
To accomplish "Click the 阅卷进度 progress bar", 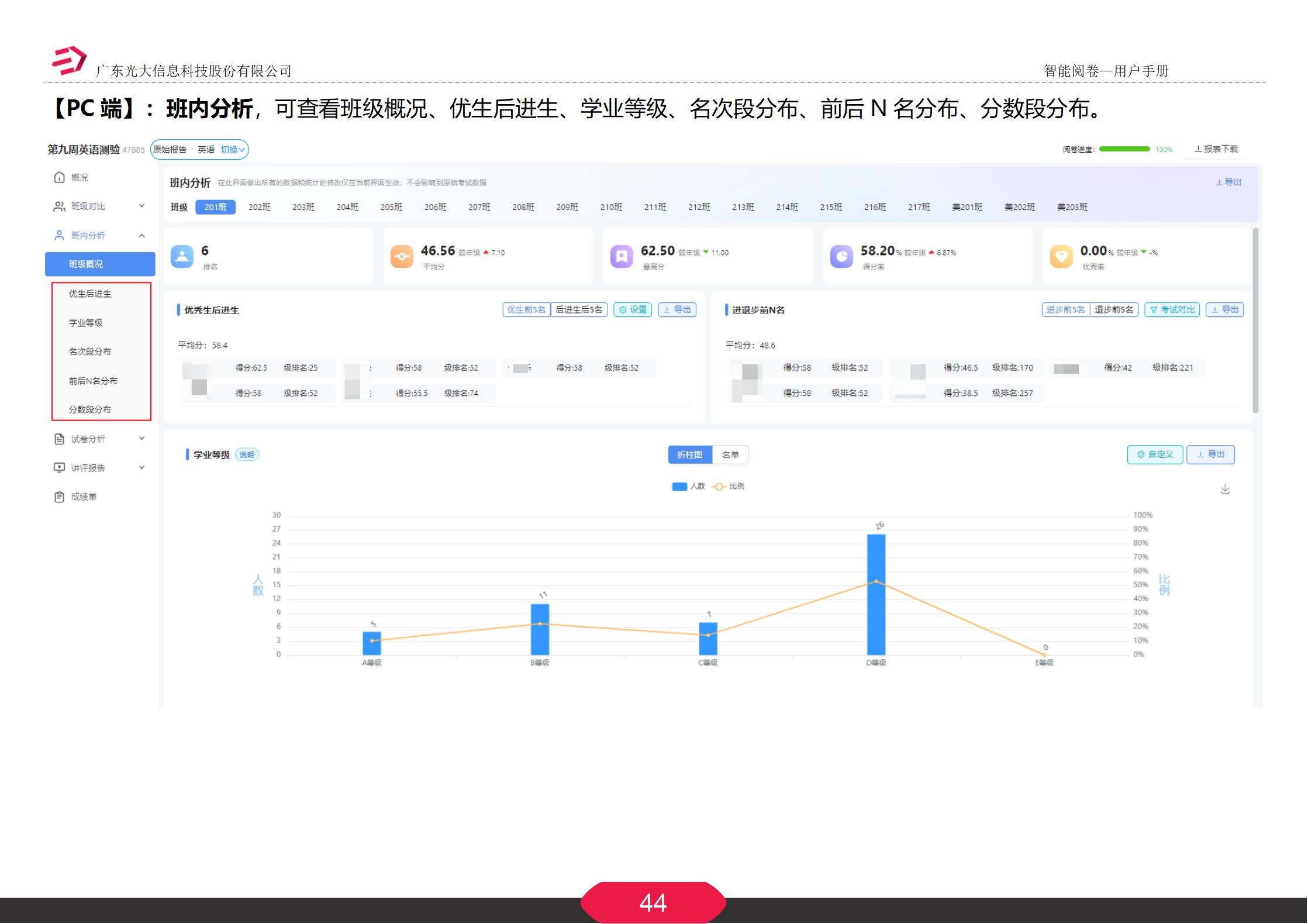I will coord(1123,149).
